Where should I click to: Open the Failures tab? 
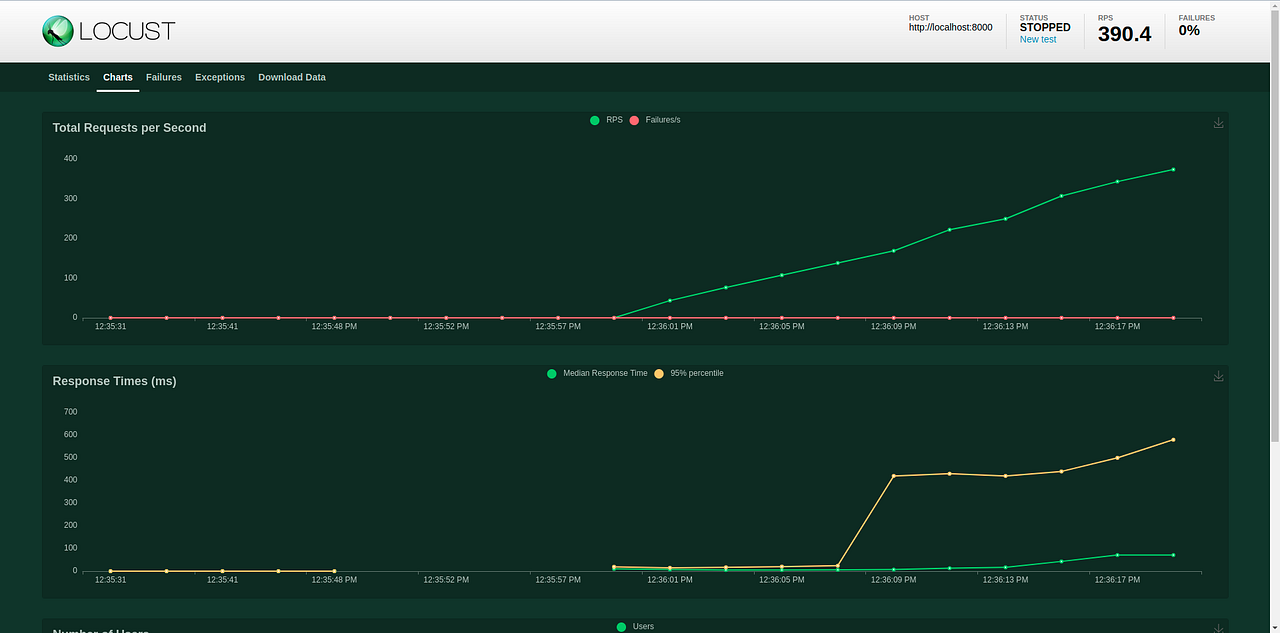pos(163,77)
